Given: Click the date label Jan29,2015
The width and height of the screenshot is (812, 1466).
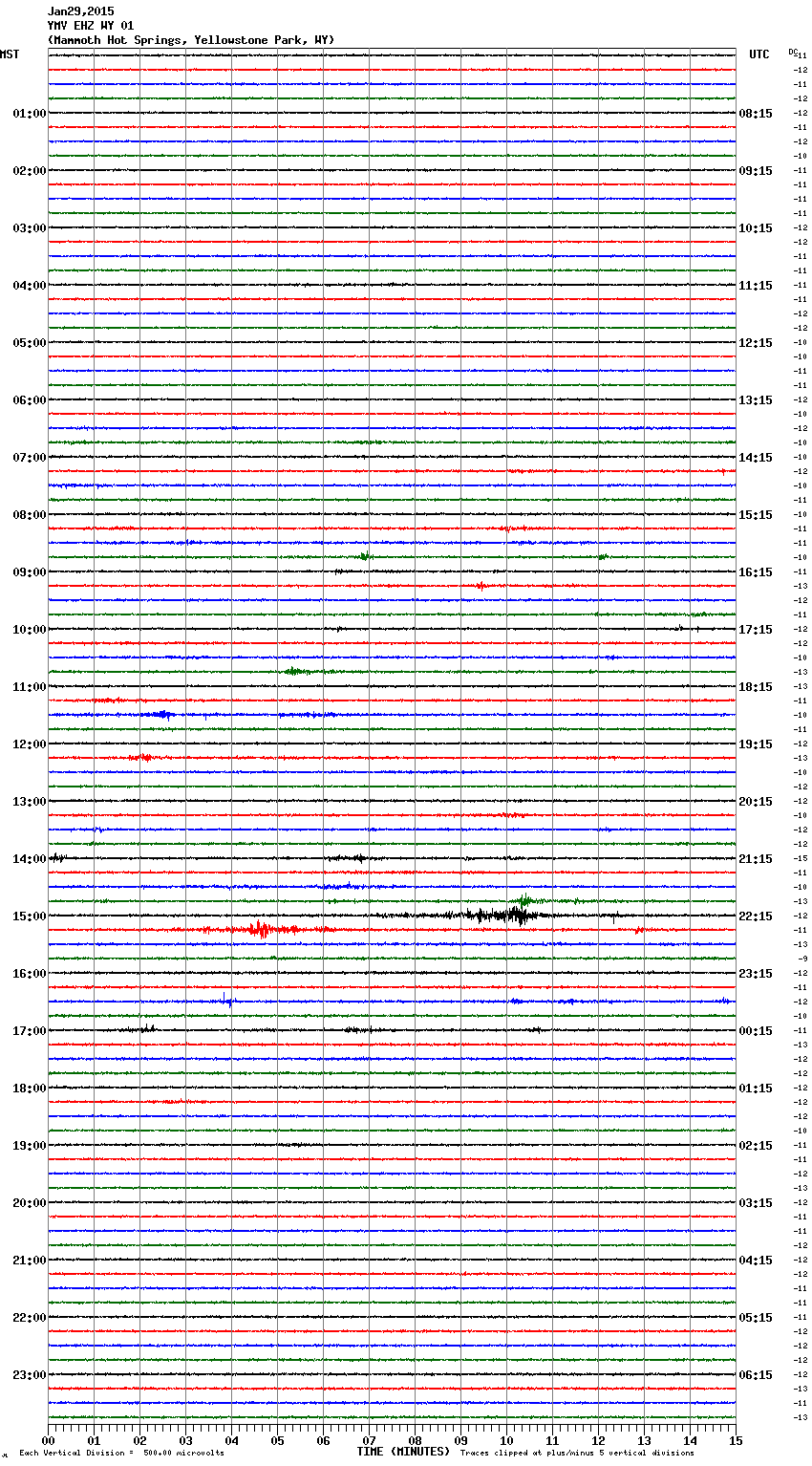Looking at the screenshot, I should (80, 11).
